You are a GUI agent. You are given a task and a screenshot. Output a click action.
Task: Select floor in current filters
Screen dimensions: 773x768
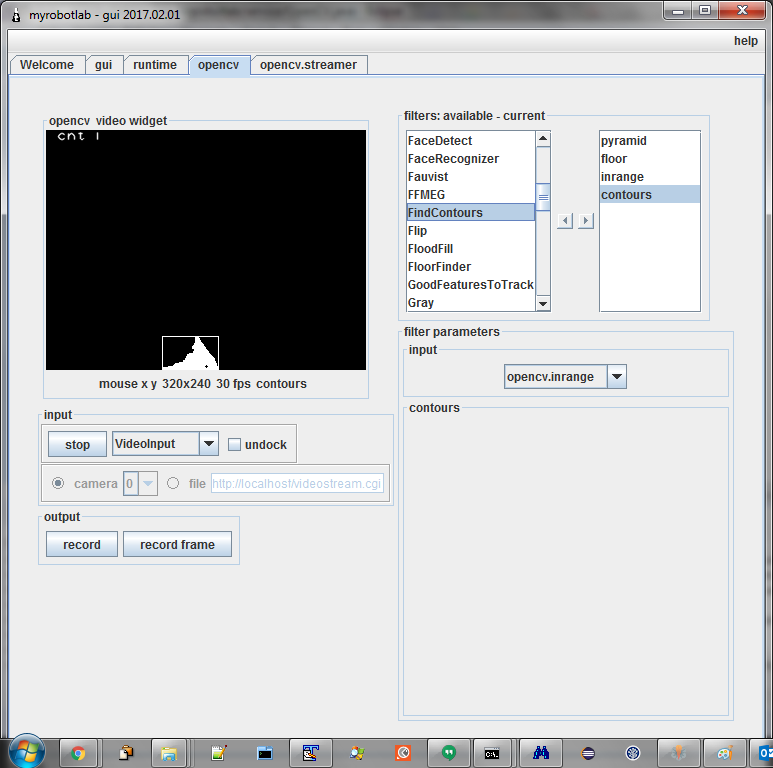click(650, 159)
